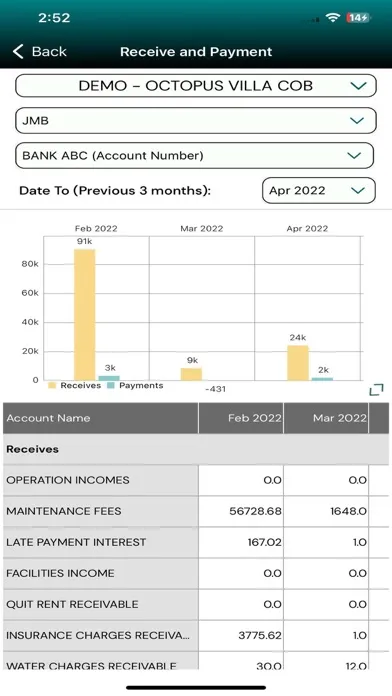Open the DEMO – OCTOPUS VILLA COB dropdown
The width and height of the screenshot is (392, 696).
click(x=196, y=86)
